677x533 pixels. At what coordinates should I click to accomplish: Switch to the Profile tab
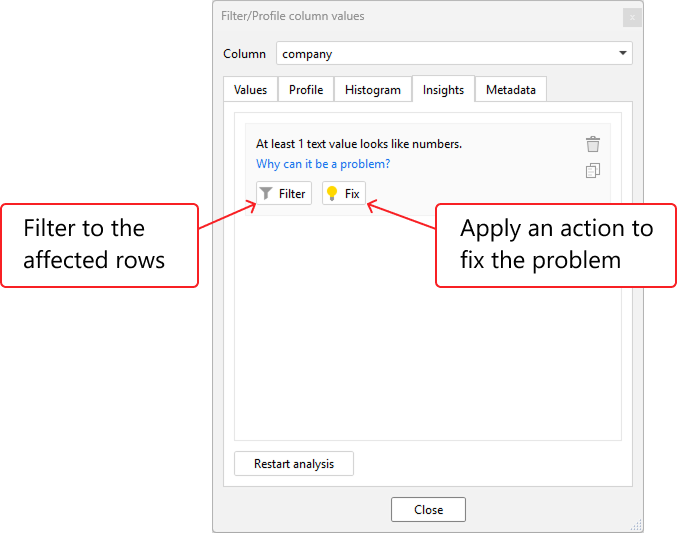coord(306,90)
